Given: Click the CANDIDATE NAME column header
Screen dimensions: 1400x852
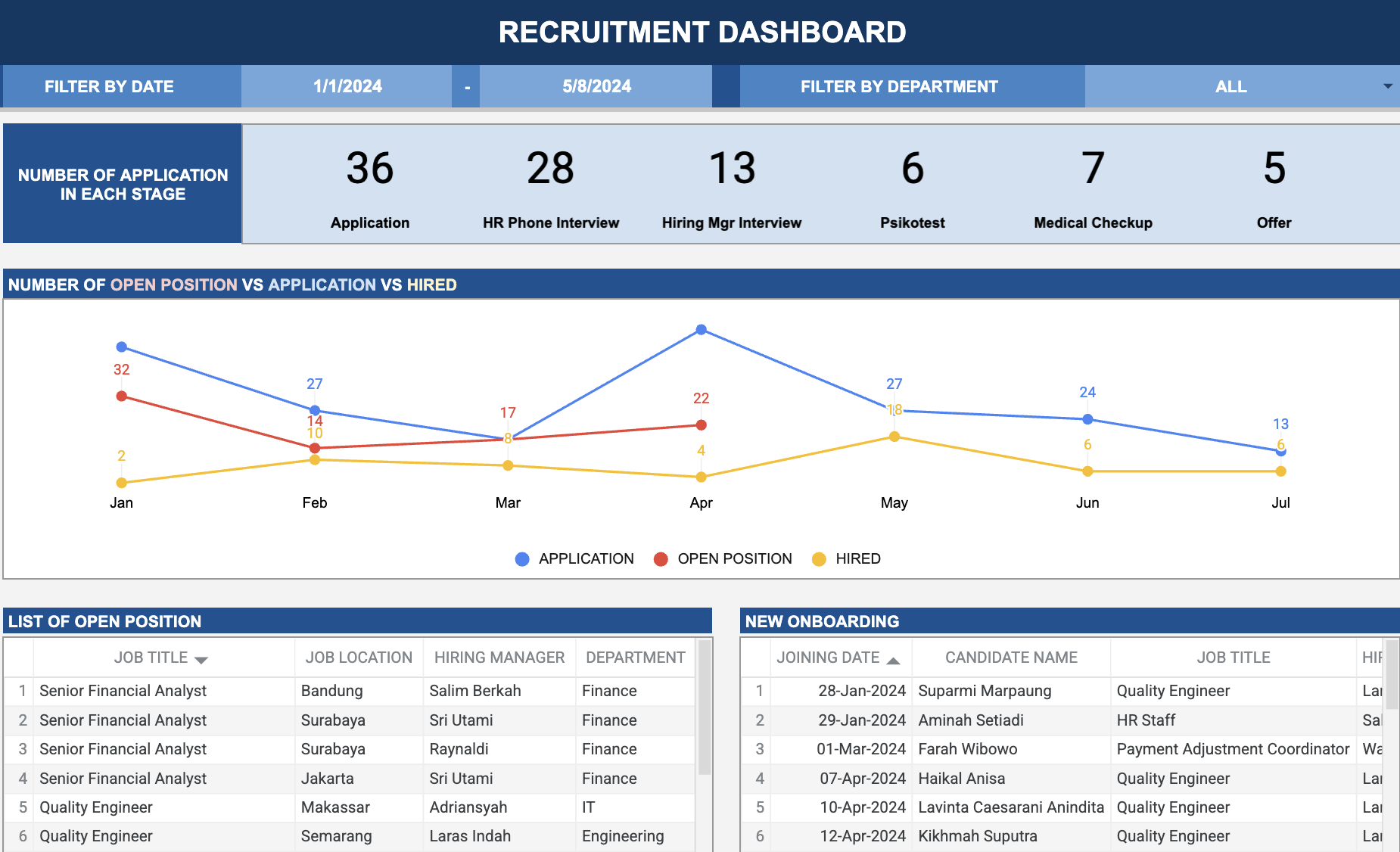Looking at the screenshot, I should (x=1011, y=658).
